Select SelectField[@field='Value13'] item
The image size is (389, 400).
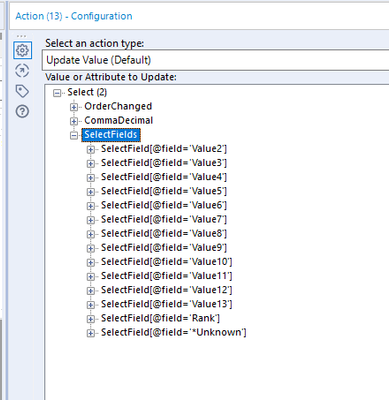click(x=166, y=304)
